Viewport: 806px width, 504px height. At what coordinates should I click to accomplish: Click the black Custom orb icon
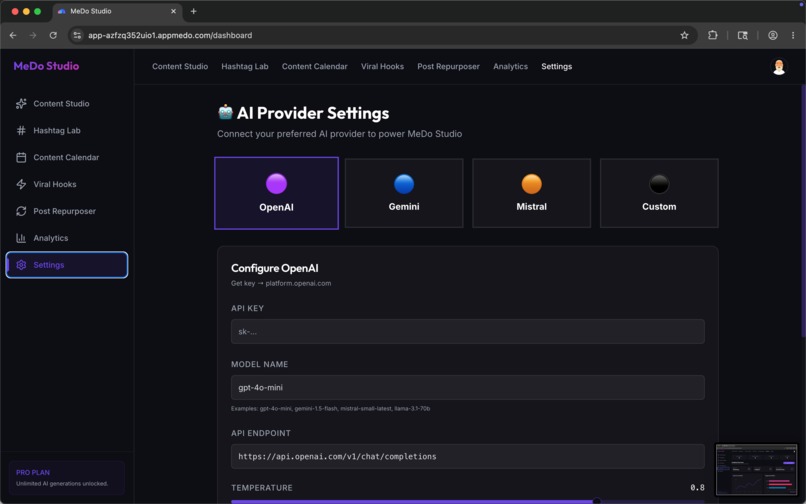pyautogui.click(x=658, y=184)
